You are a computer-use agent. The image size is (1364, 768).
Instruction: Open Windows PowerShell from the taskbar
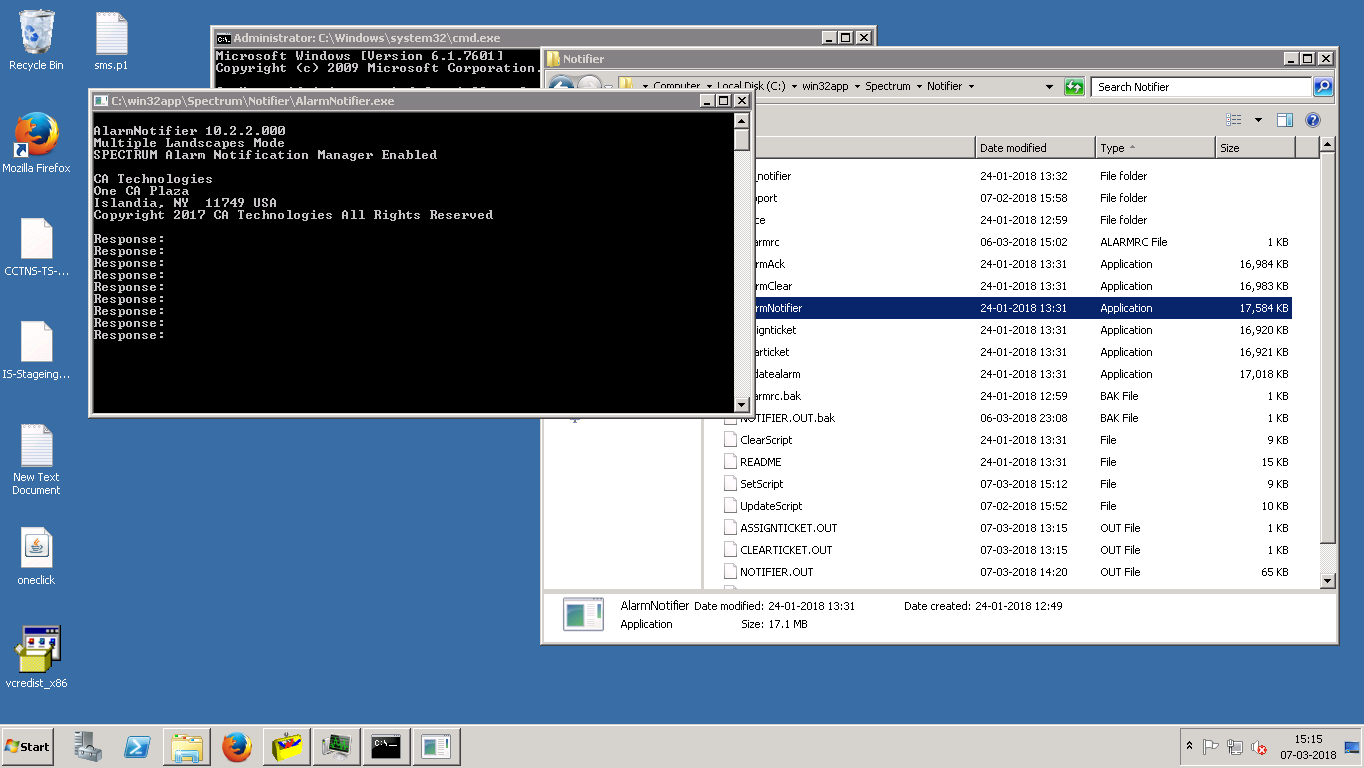[x=137, y=746]
